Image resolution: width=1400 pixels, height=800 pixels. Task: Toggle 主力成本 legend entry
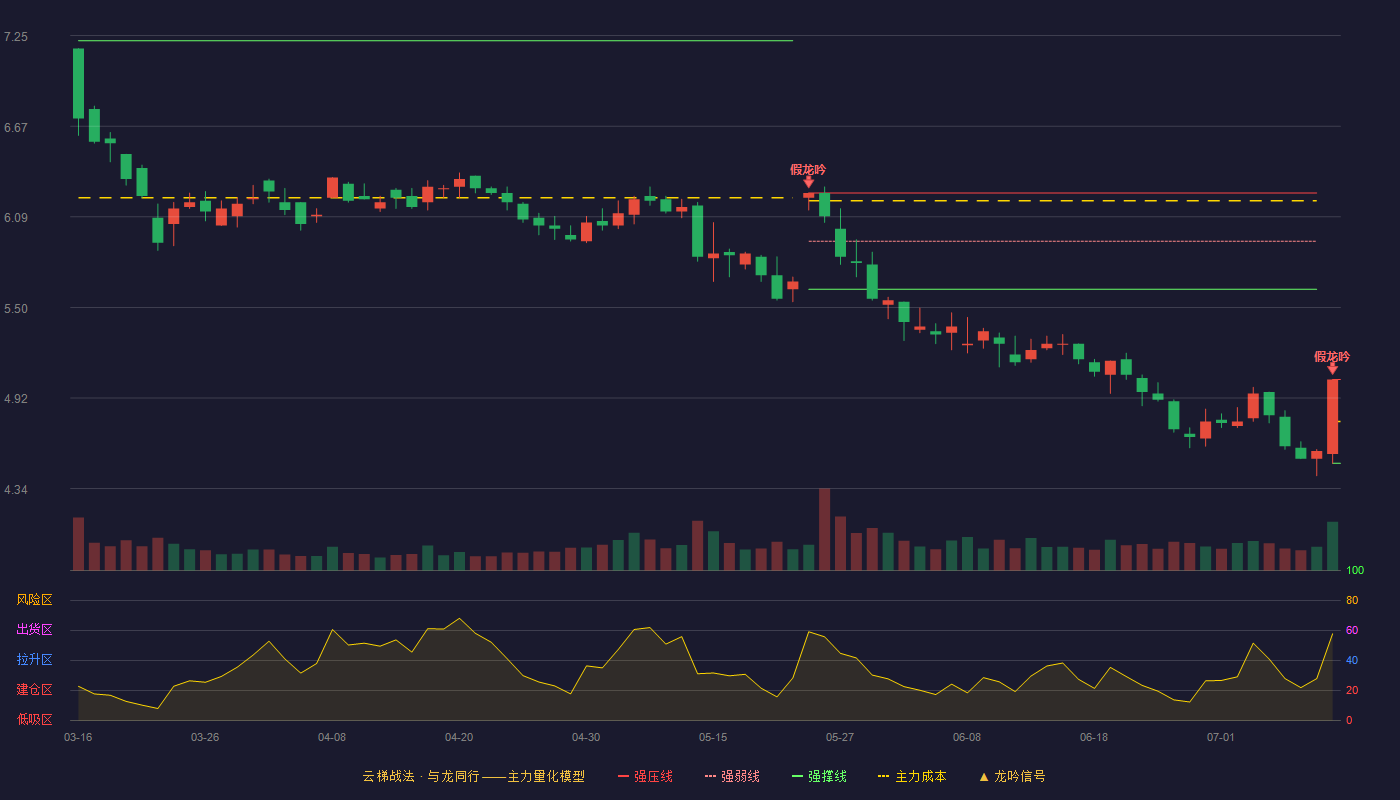[x=911, y=776]
